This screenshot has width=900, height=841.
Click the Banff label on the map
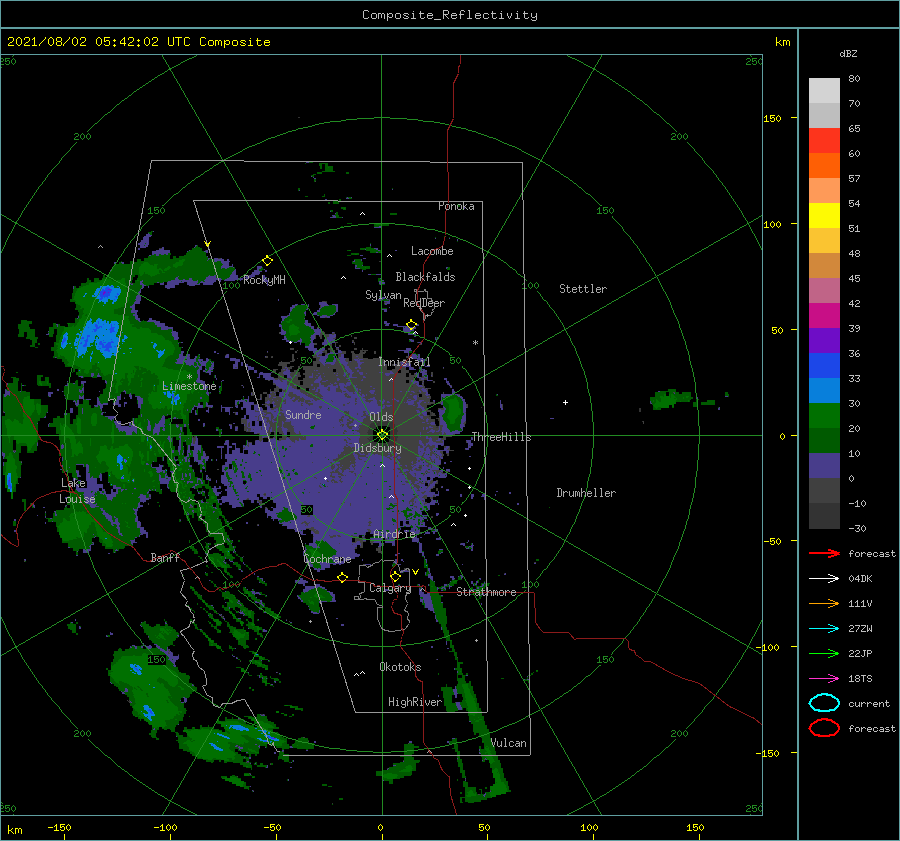(165, 557)
